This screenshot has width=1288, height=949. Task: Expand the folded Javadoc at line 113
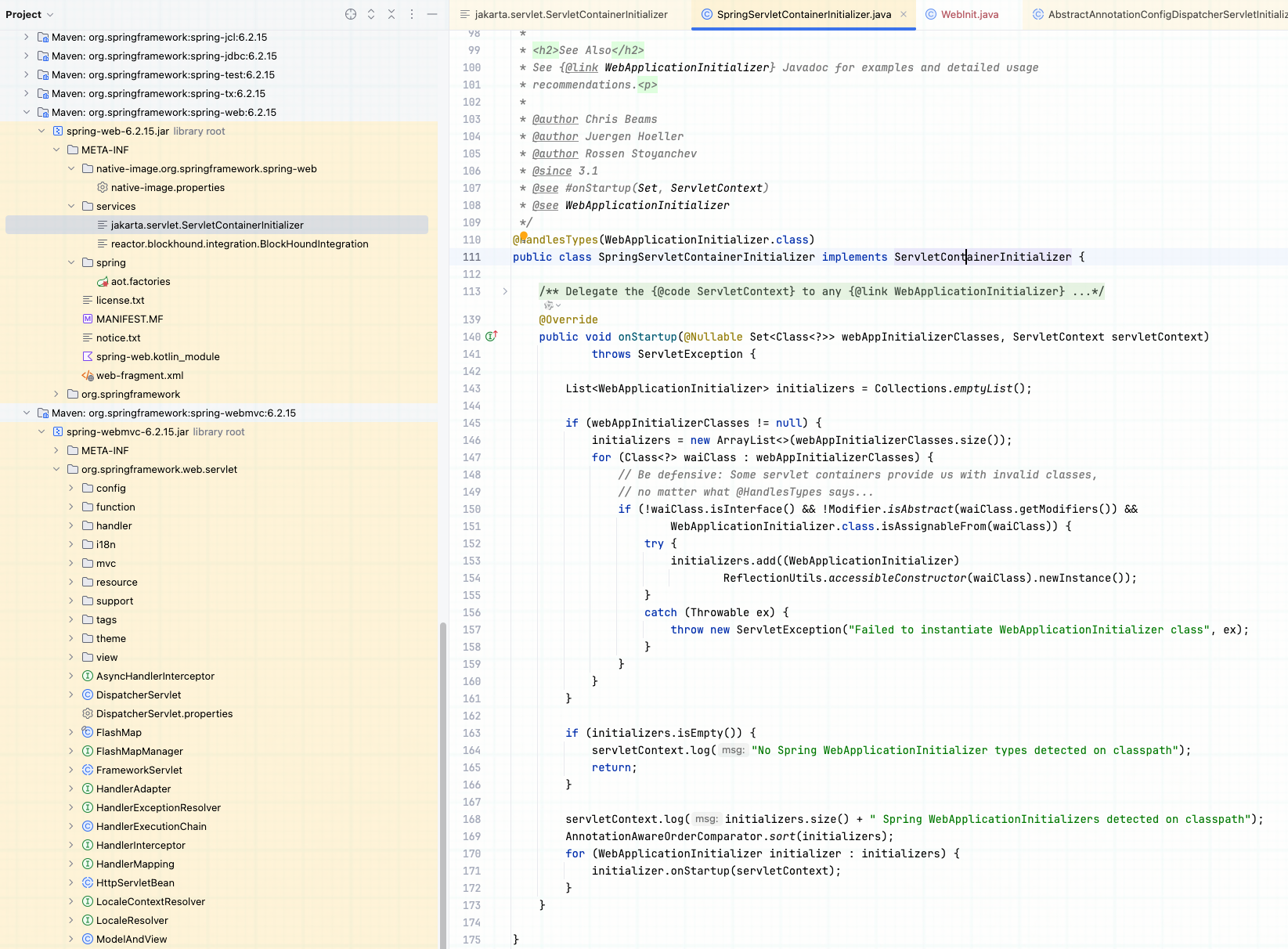505,291
